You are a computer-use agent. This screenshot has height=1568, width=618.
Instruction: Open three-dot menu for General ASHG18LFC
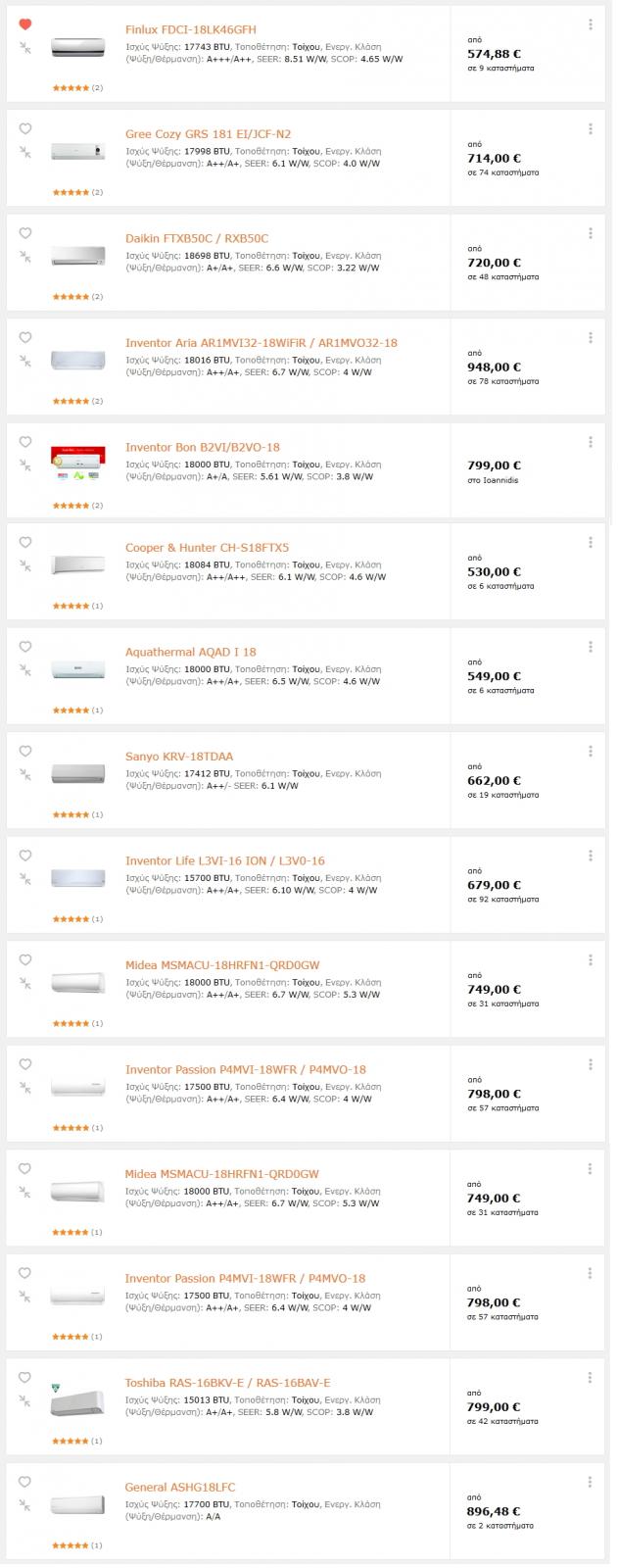click(x=591, y=1482)
